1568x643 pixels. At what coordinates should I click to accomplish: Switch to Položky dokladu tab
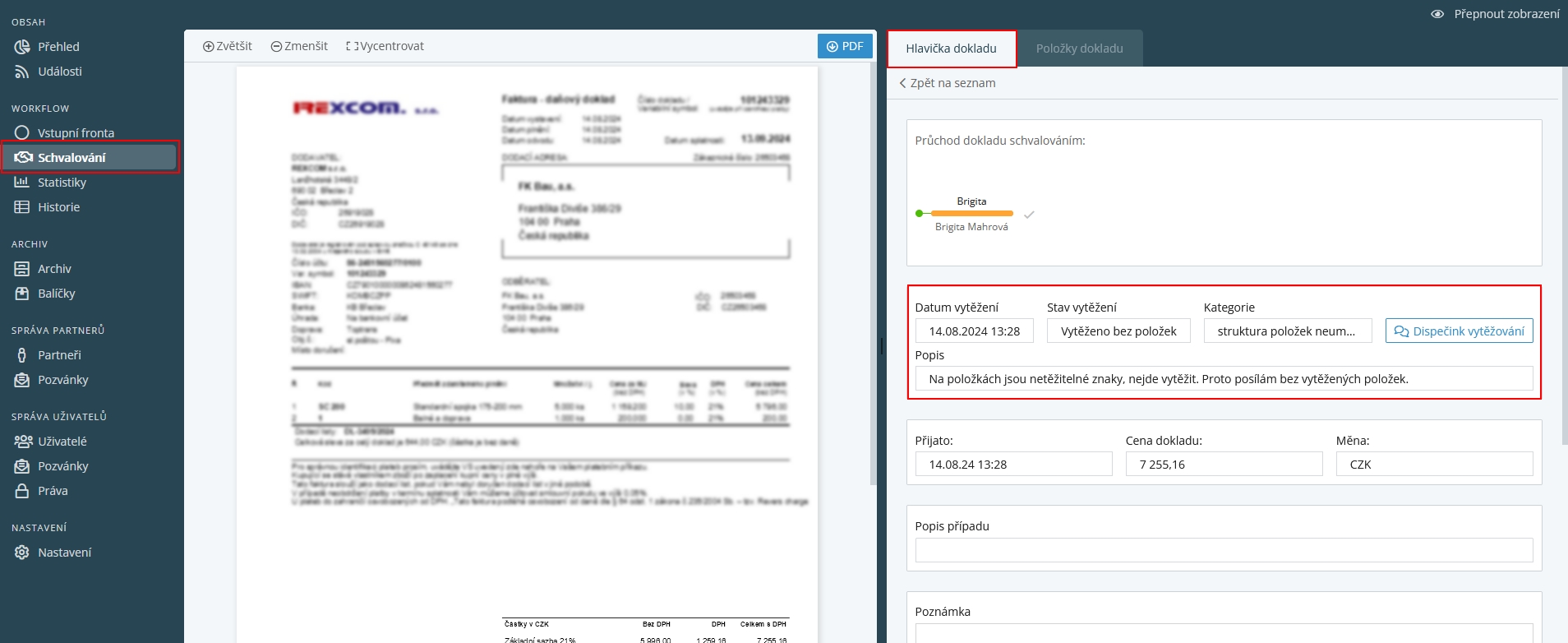1079,49
